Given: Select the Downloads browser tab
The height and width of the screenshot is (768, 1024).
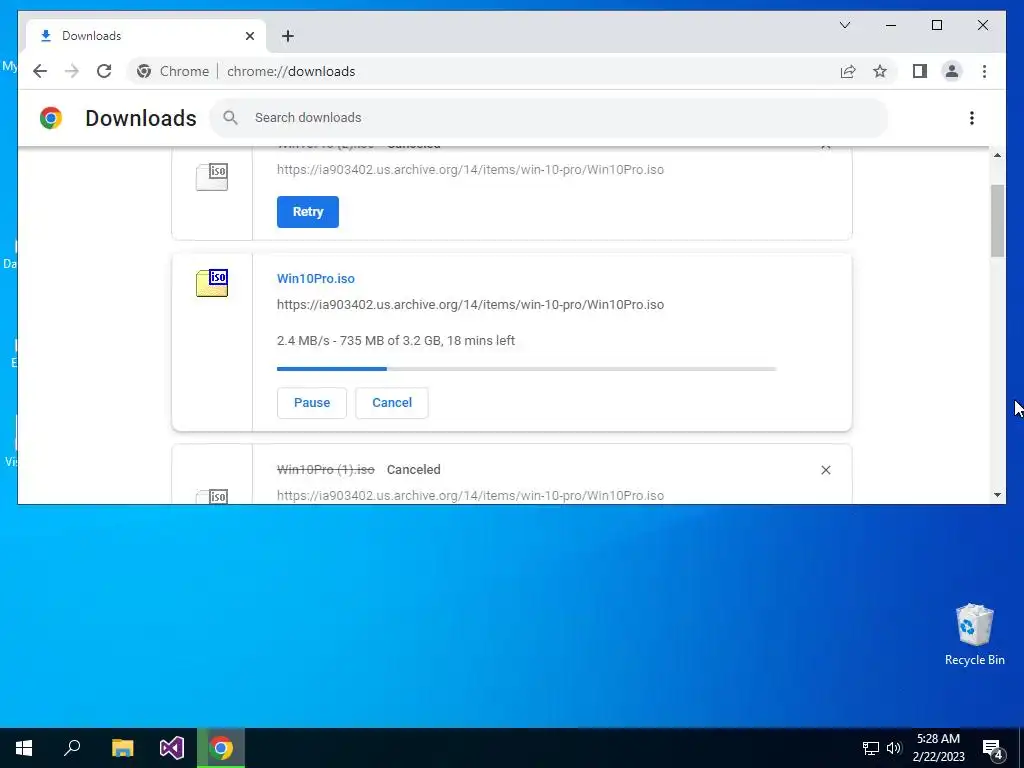Looking at the screenshot, I should 146,36.
